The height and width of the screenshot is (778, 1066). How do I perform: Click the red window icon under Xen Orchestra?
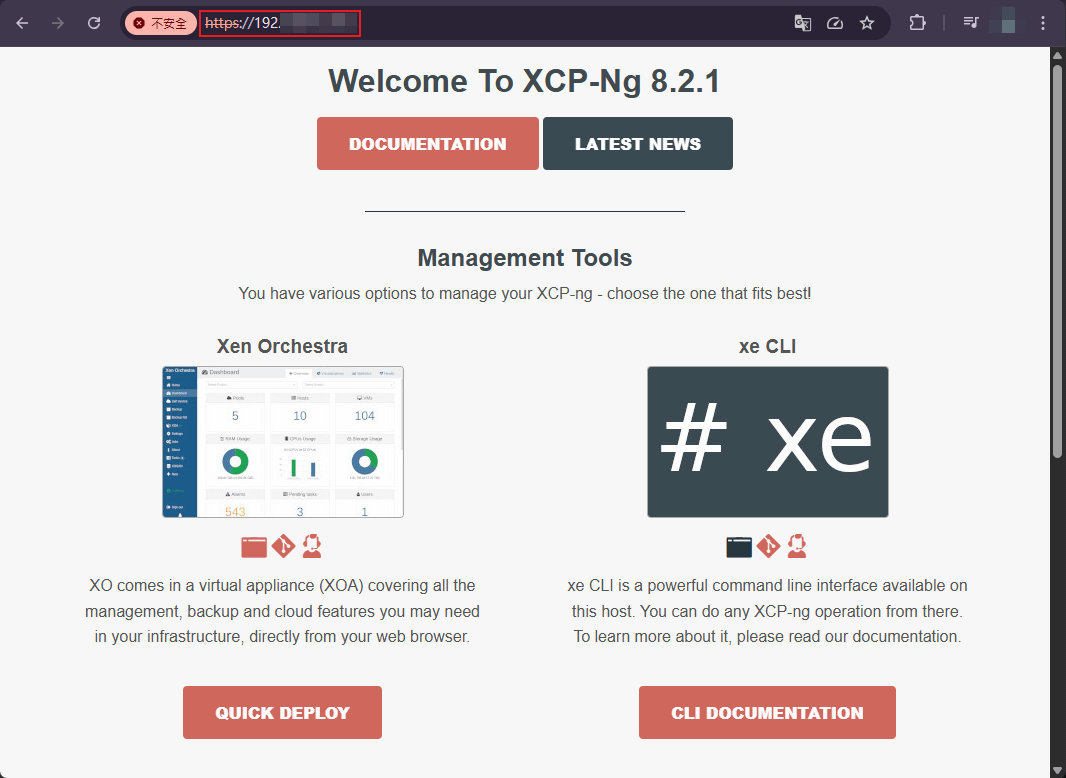(x=254, y=547)
